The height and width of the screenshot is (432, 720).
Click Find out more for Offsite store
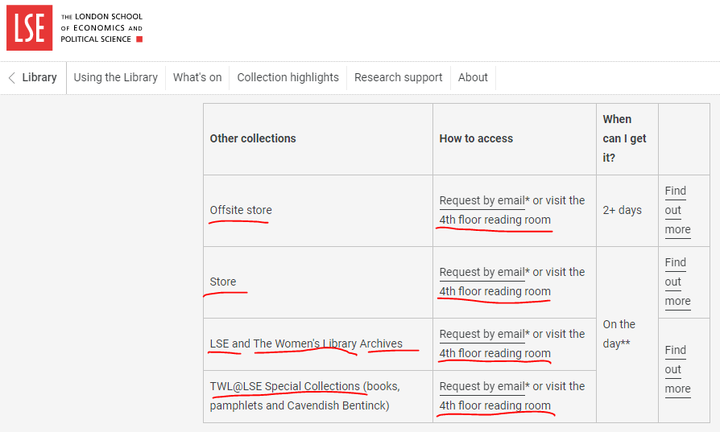678,210
